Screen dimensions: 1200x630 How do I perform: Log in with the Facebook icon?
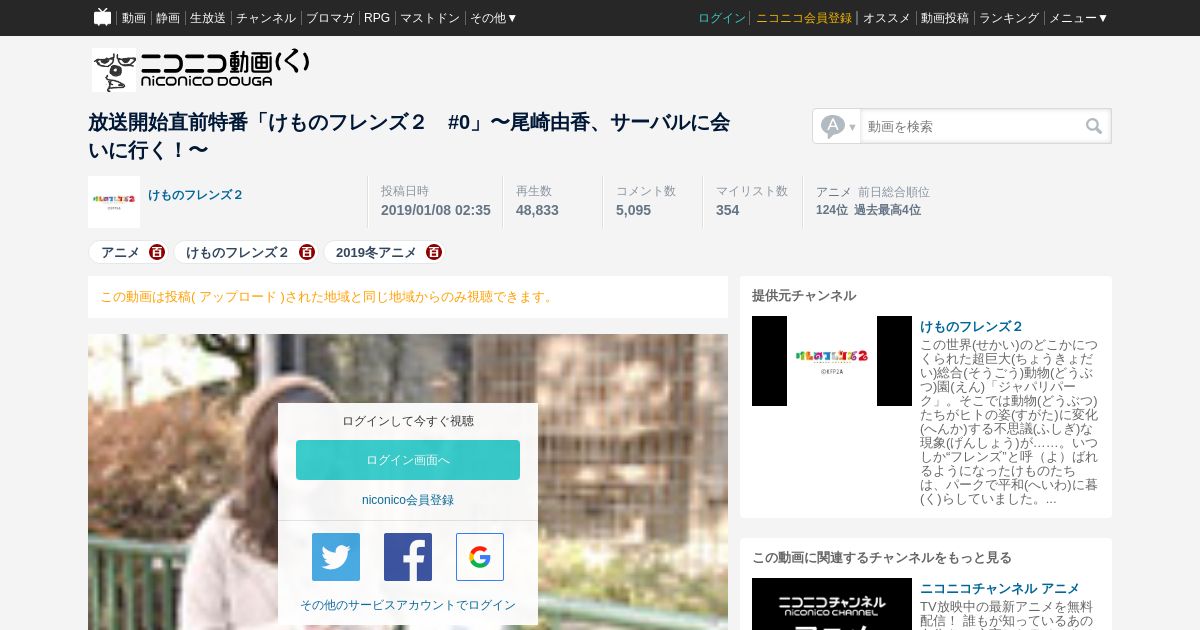(x=408, y=557)
